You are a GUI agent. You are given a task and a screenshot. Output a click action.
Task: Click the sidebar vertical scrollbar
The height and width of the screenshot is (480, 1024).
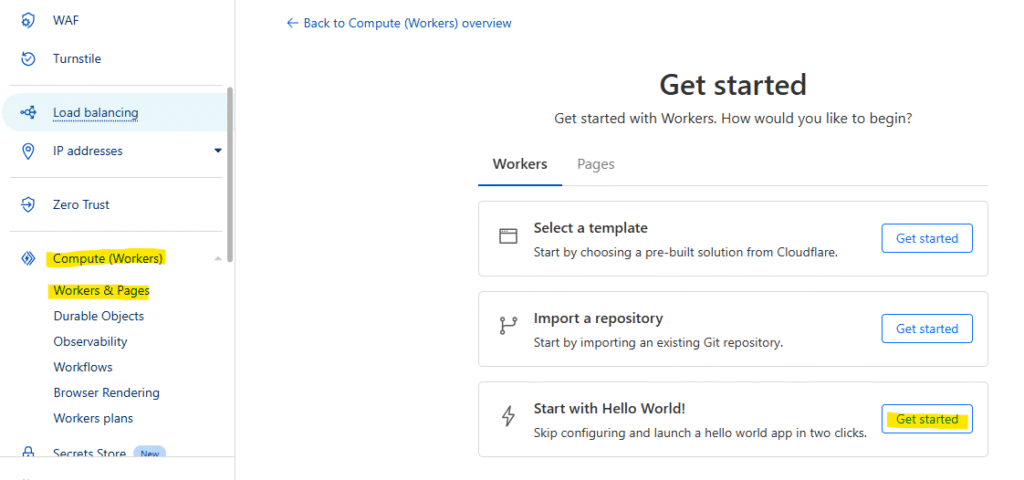point(230,175)
